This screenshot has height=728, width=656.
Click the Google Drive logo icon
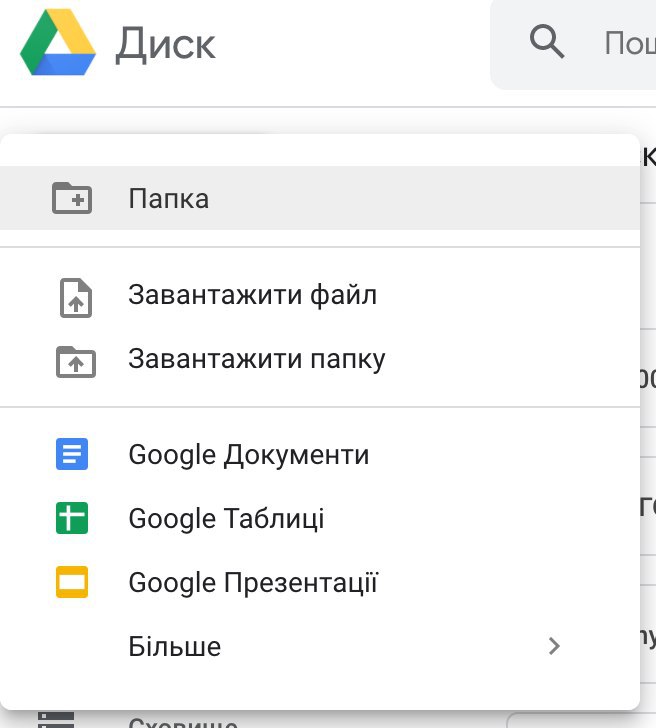point(57,44)
